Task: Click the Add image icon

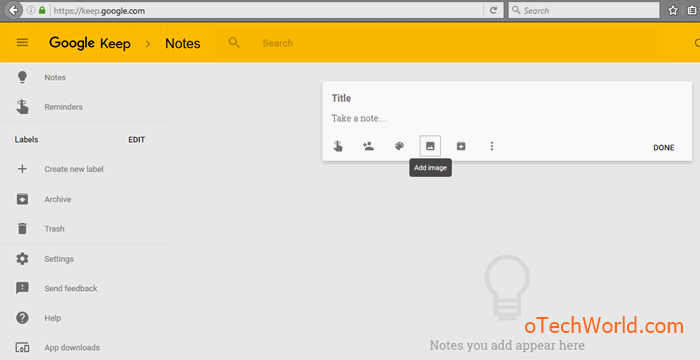Action: 430,146
